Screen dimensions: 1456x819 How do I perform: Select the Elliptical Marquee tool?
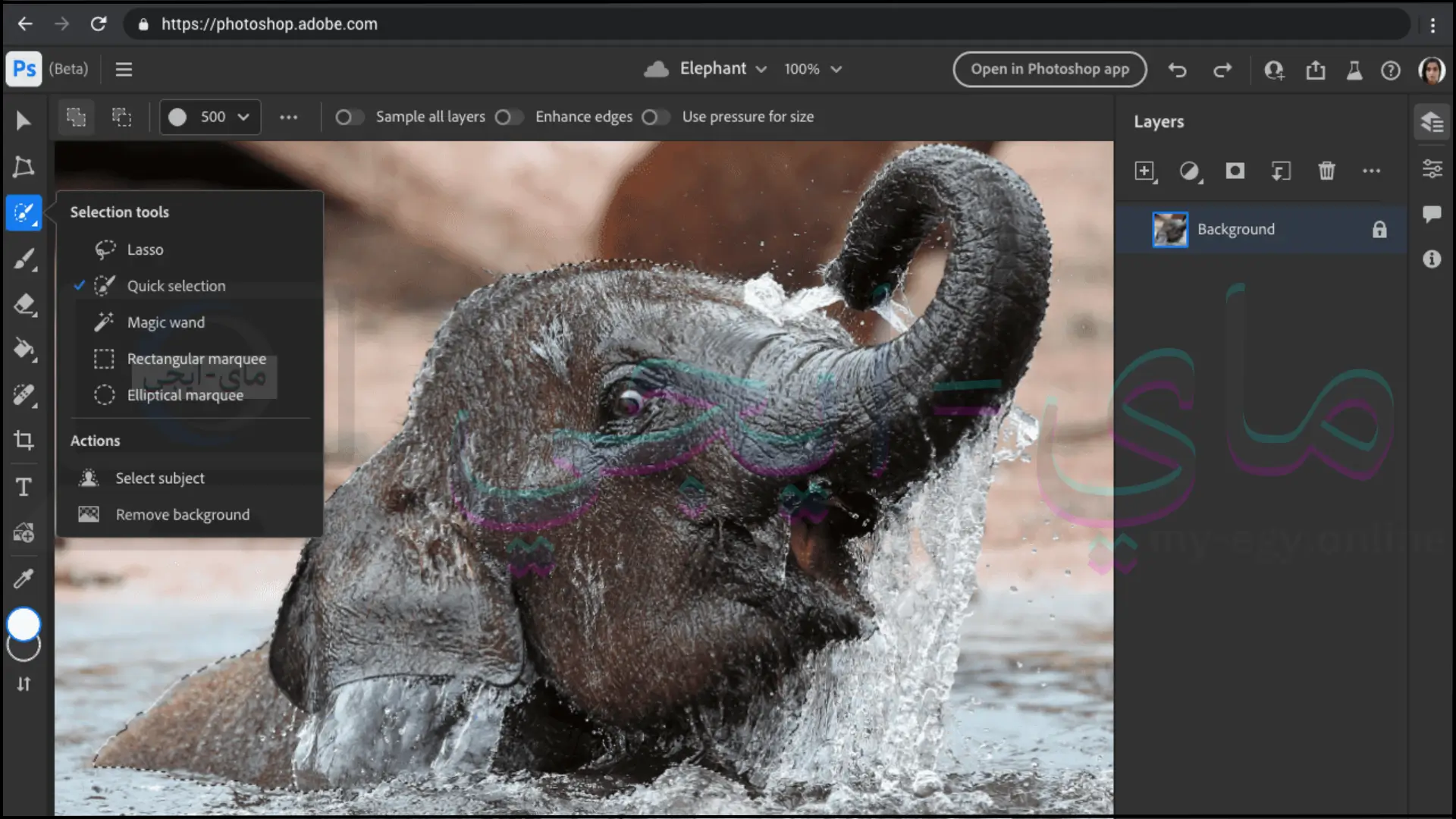click(185, 394)
